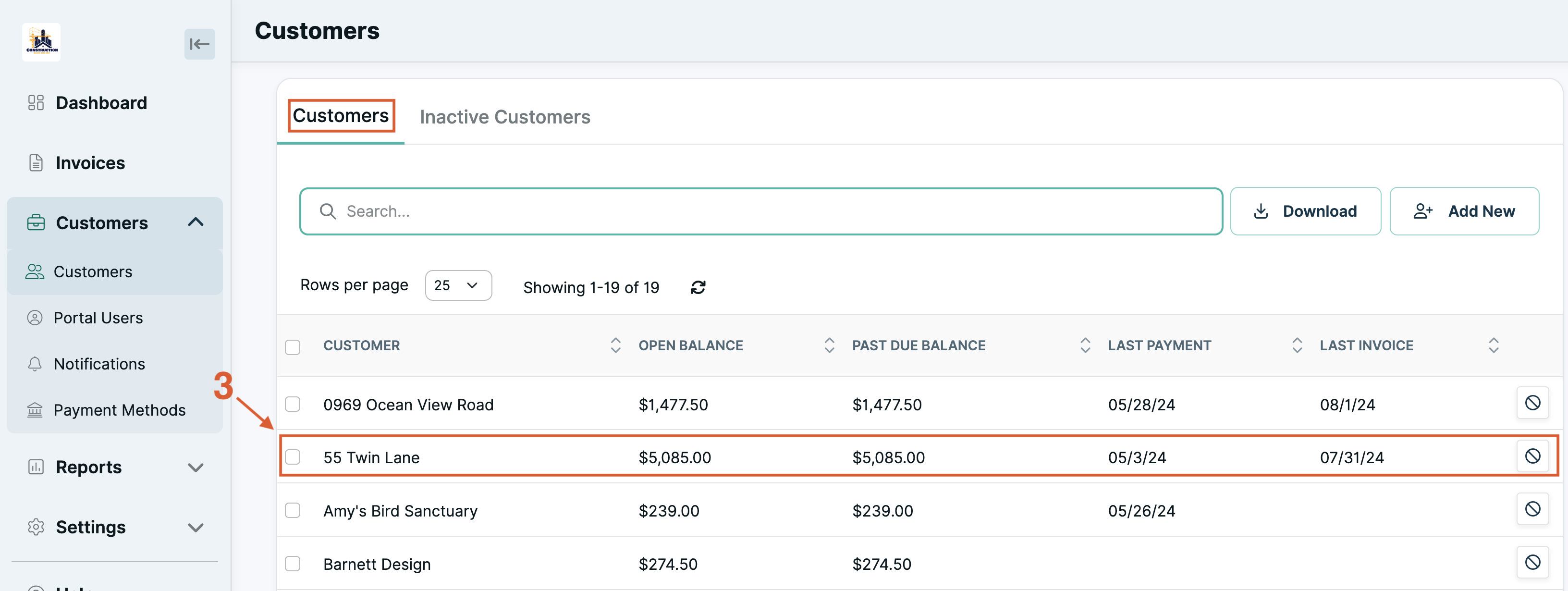Click the Add New customer button

pyautogui.click(x=1464, y=211)
